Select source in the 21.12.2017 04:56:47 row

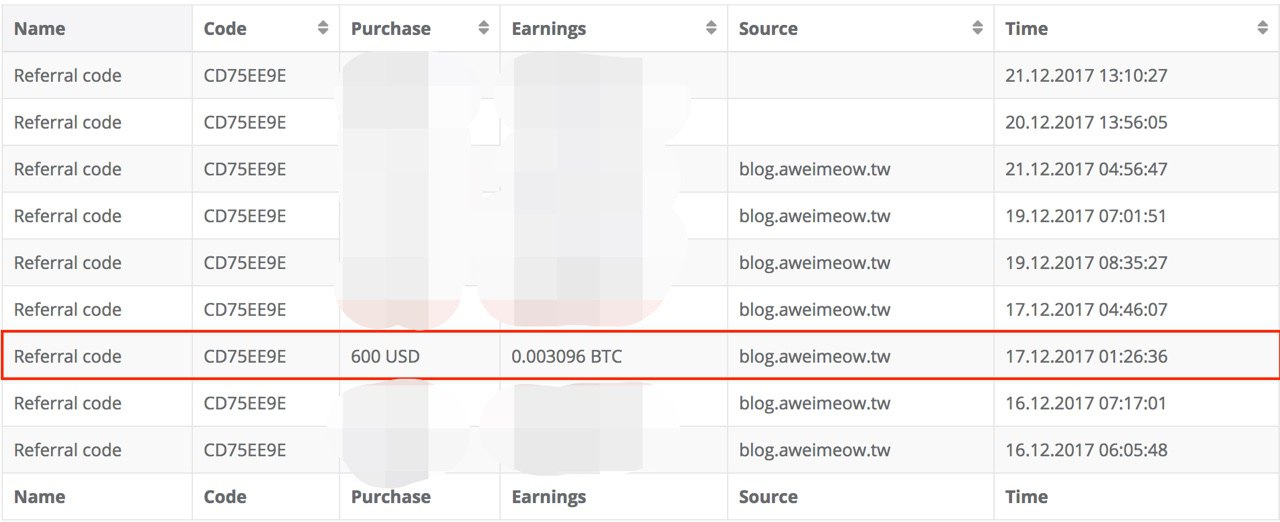click(x=814, y=169)
